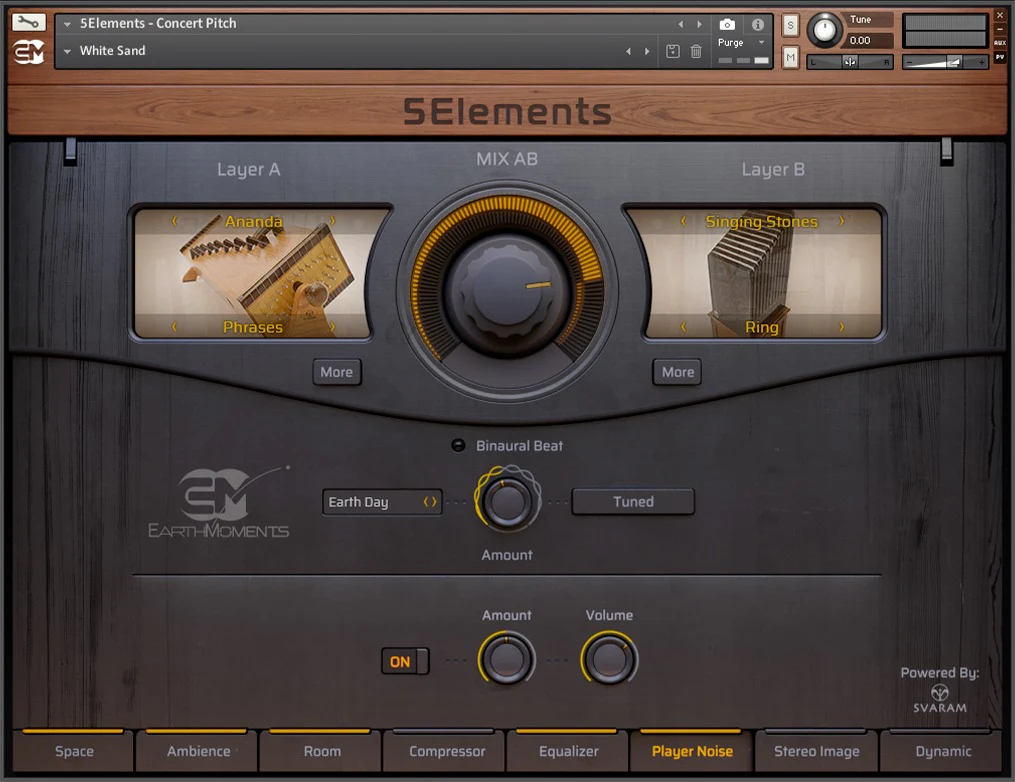Toggle the Tuned mode button

point(633,502)
